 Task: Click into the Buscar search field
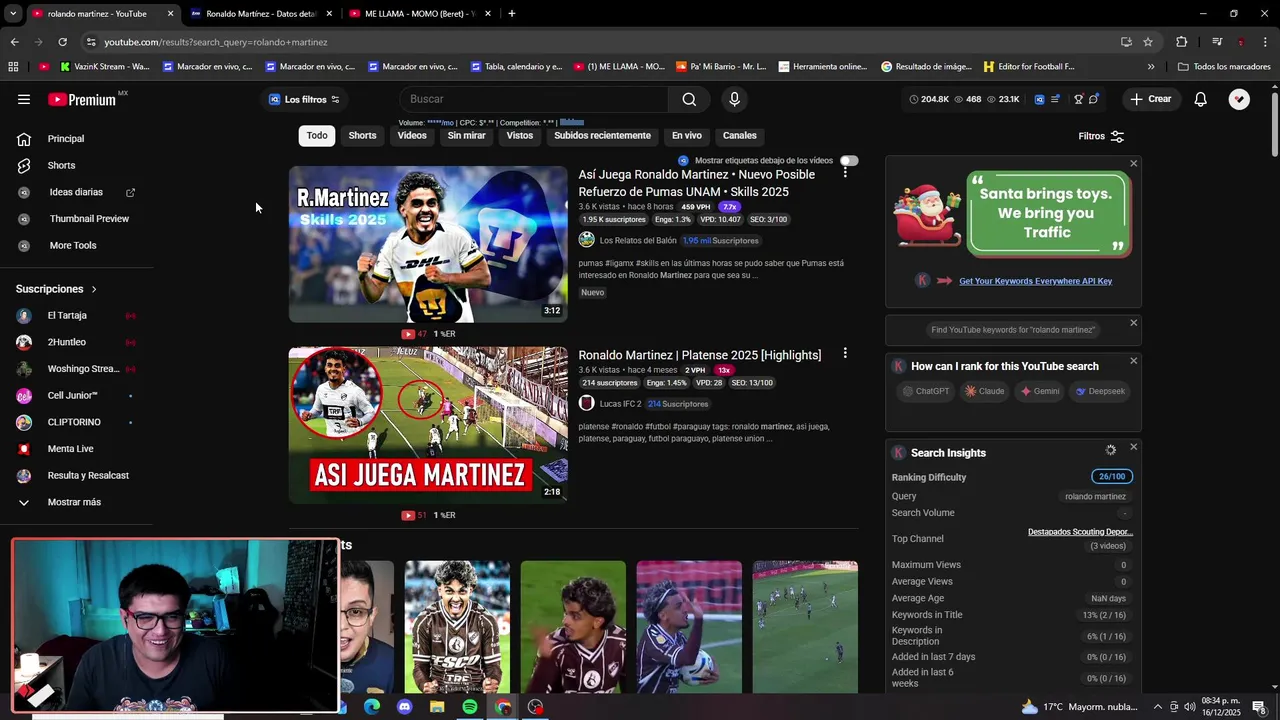click(x=534, y=99)
